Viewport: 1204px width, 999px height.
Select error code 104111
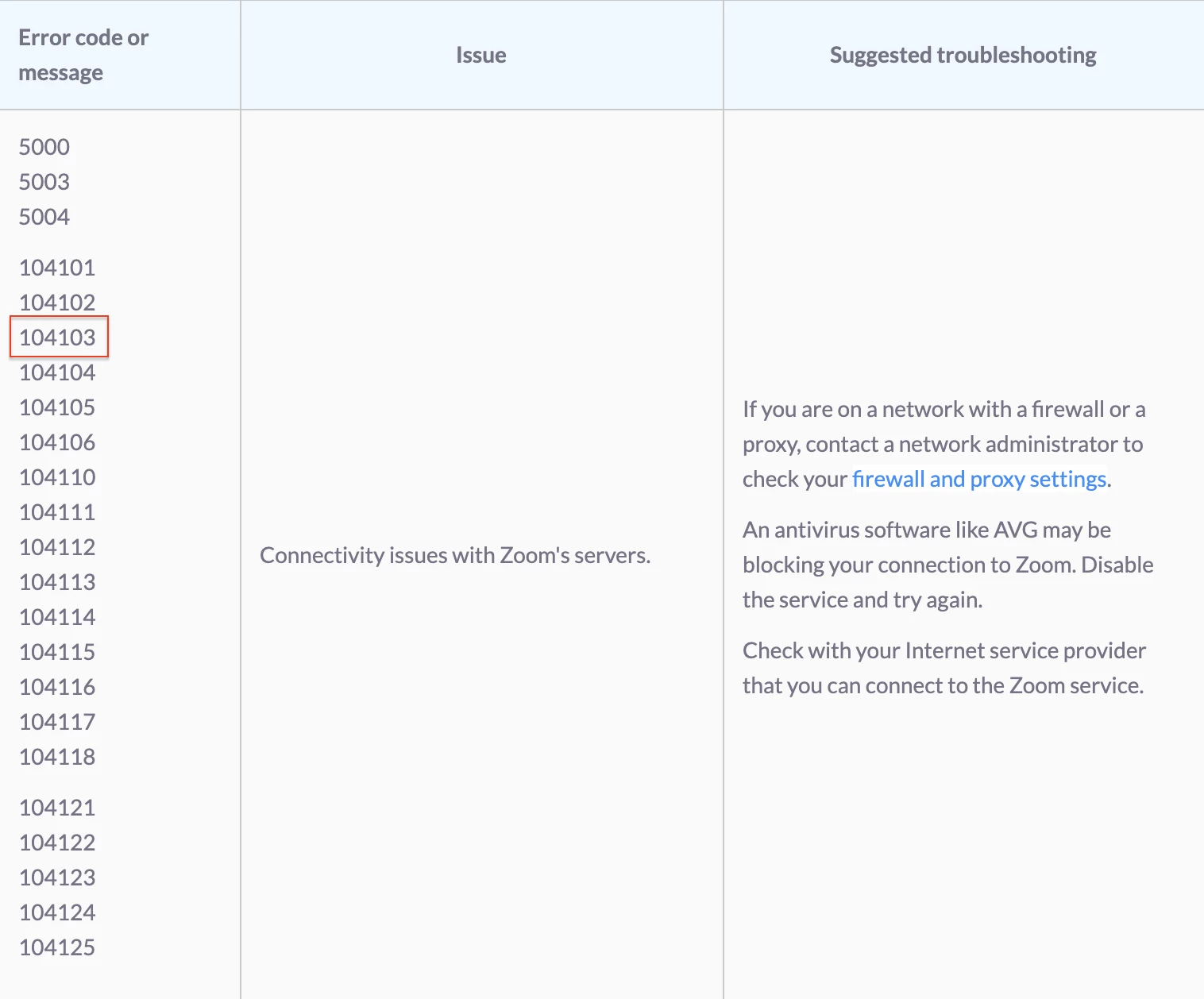[57, 512]
